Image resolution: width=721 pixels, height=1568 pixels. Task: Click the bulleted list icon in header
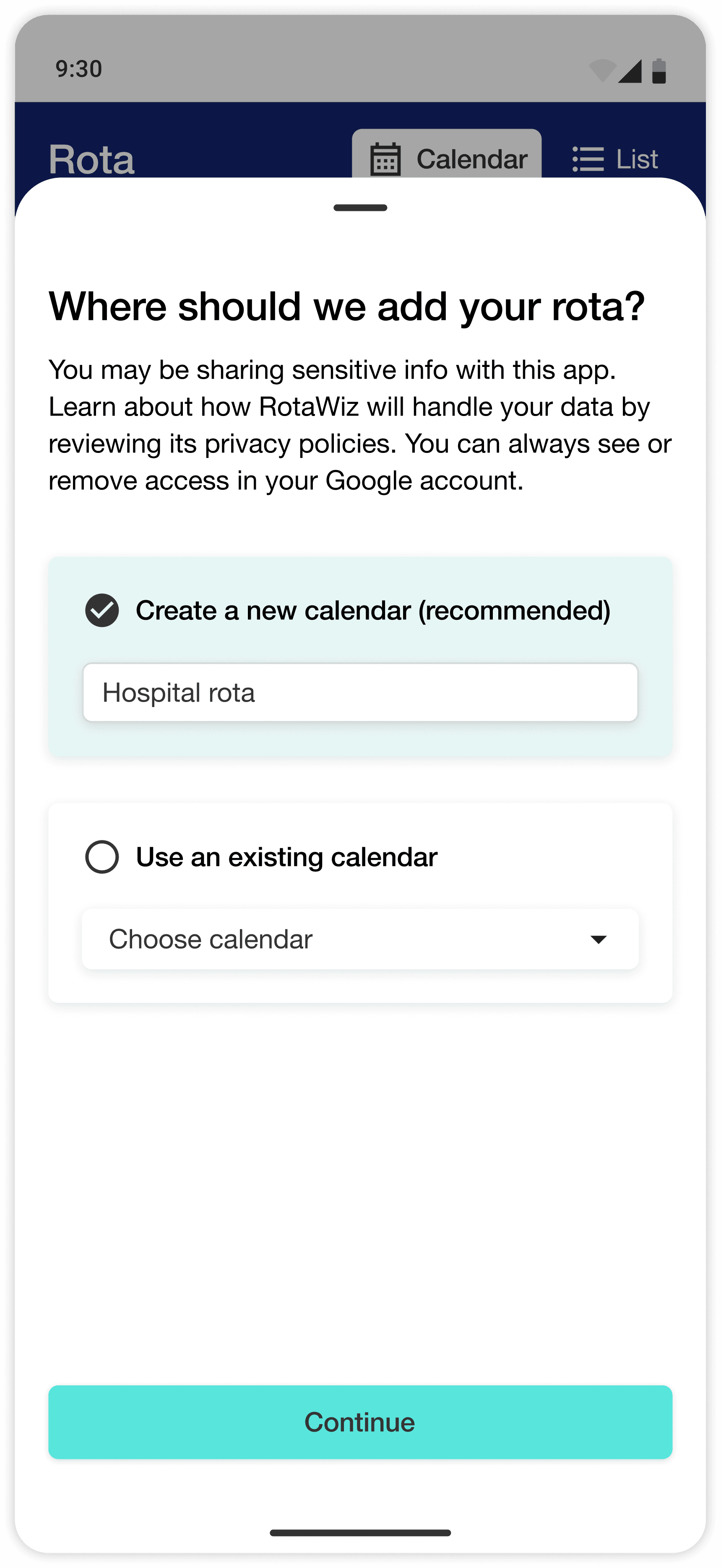[x=588, y=159]
